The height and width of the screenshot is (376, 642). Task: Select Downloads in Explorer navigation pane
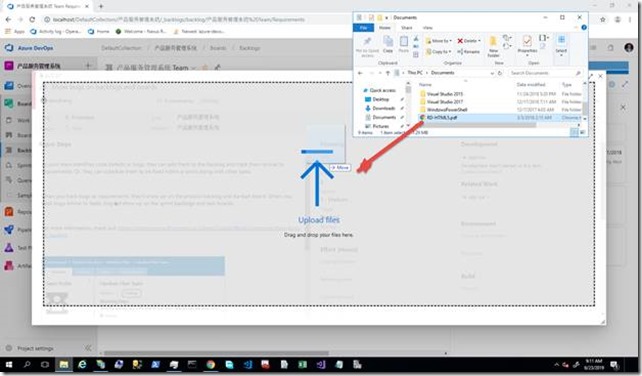coord(383,108)
